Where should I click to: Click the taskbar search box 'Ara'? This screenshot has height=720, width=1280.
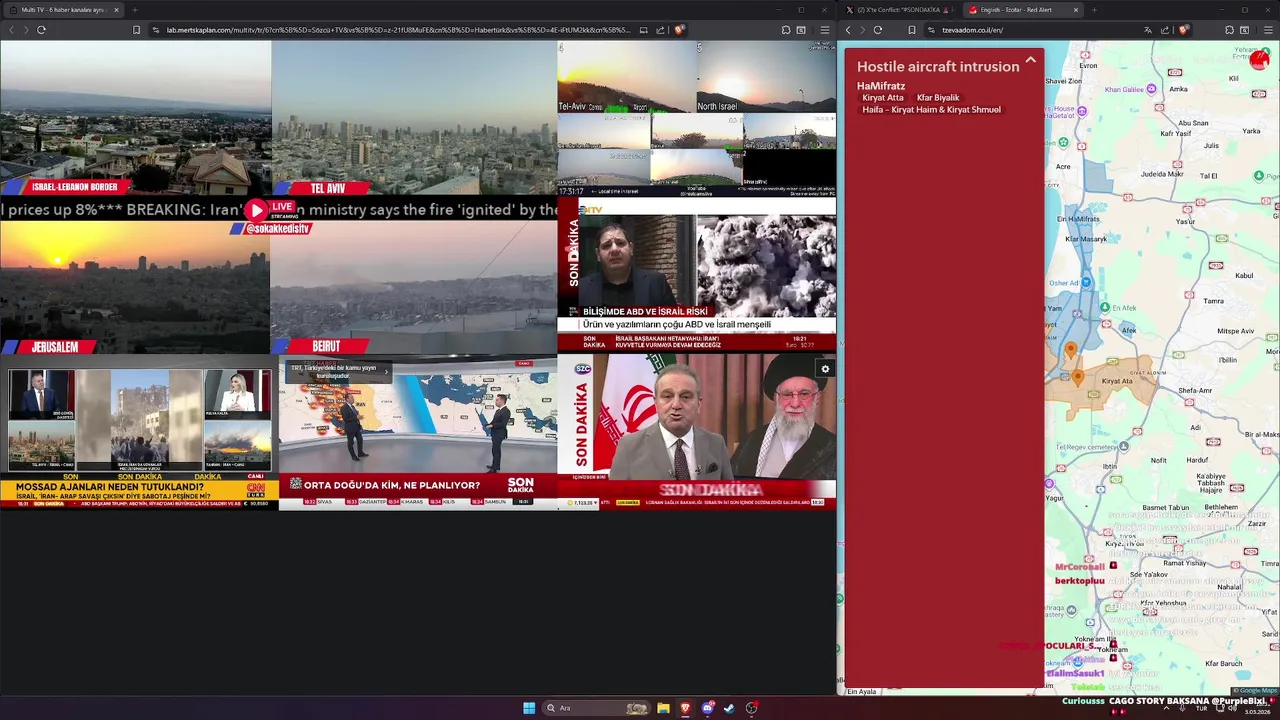pos(597,708)
